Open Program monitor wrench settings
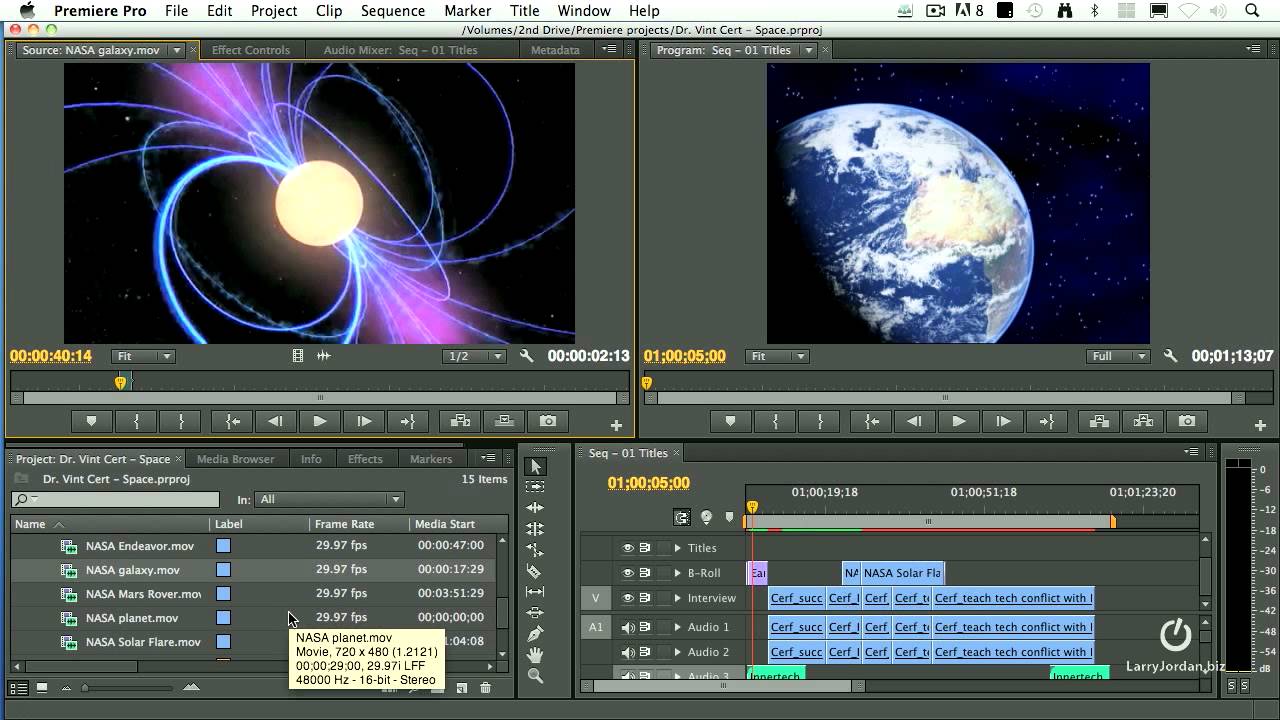This screenshot has height=720, width=1280. [x=1170, y=356]
